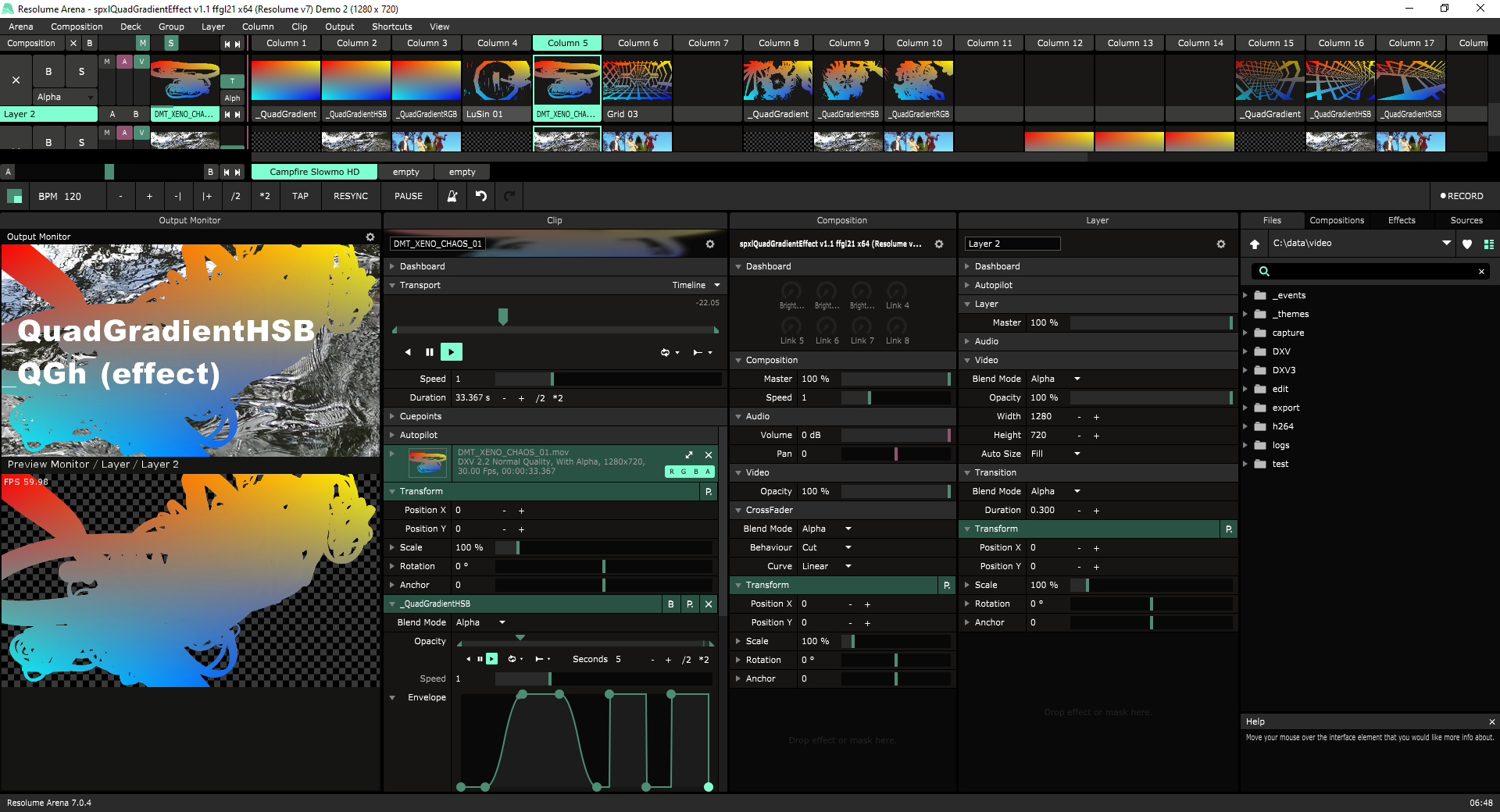The image size is (1500, 812).
Task: Play clip backwards in Transport
Action: [x=408, y=352]
